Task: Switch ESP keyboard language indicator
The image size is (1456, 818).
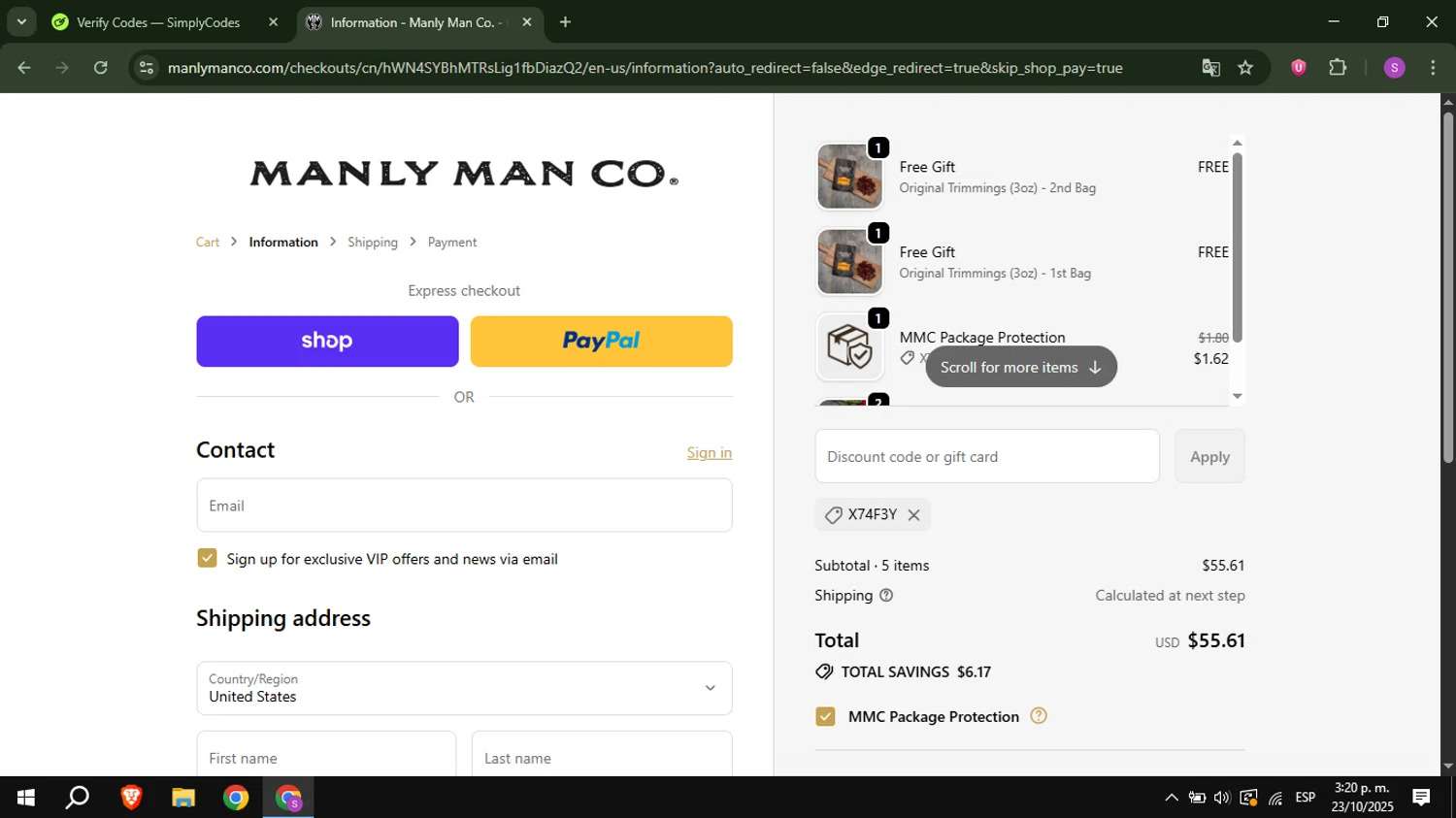Action: (x=1306, y=798)
